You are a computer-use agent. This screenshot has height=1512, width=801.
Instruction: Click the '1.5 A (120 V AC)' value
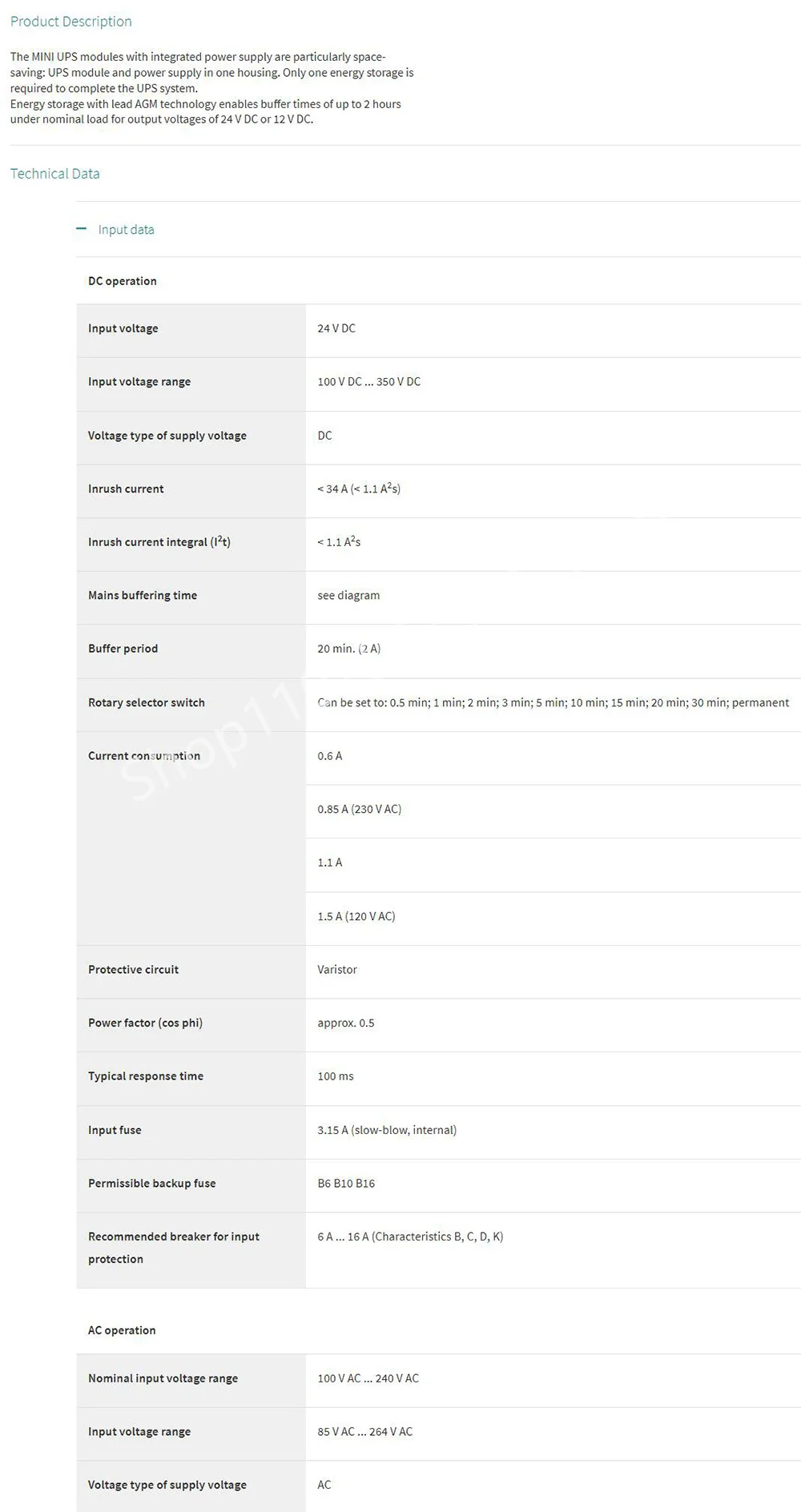tap(356, 916)
